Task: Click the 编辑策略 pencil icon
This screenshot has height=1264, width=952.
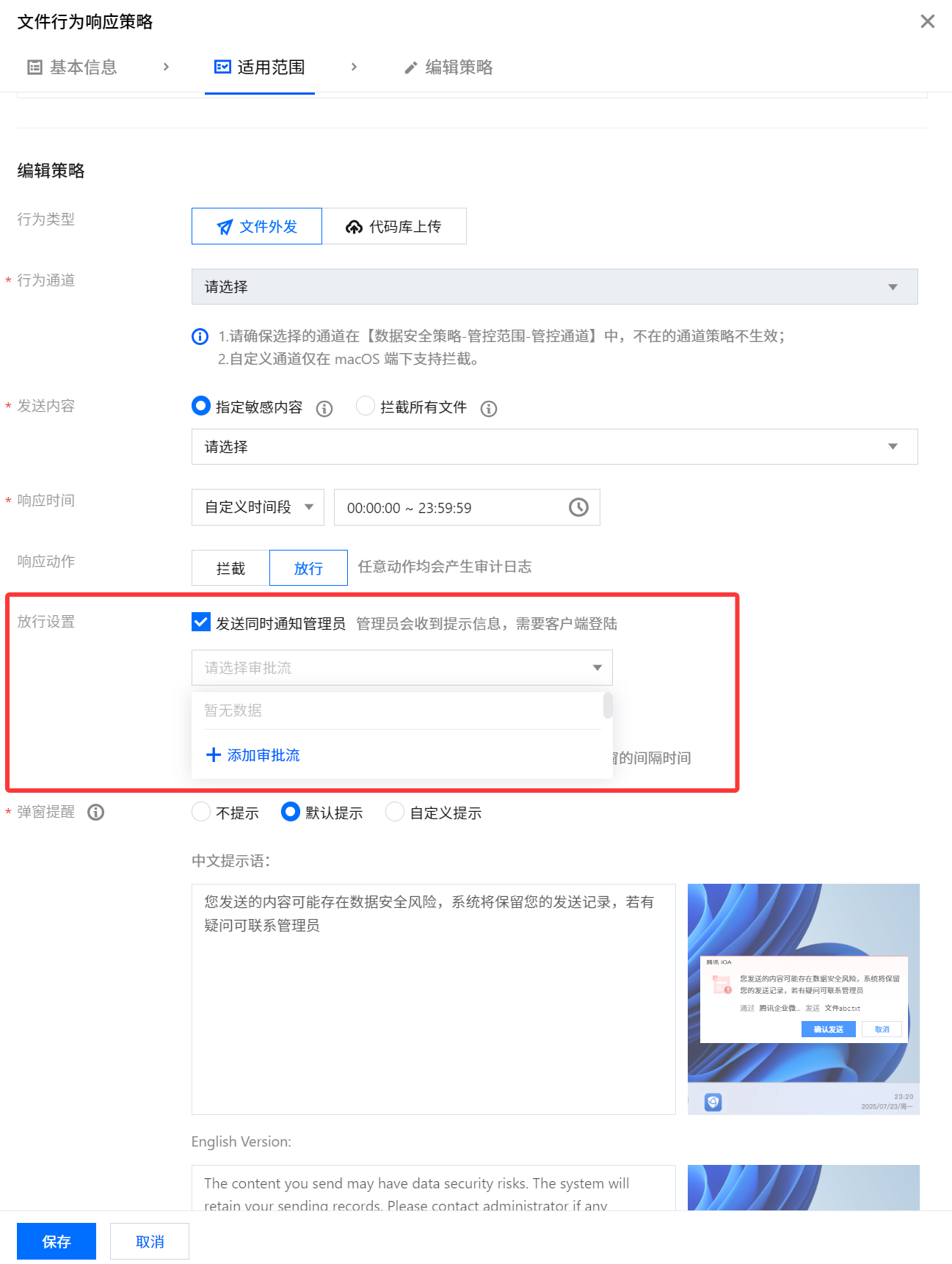Action: coord(411,68)
